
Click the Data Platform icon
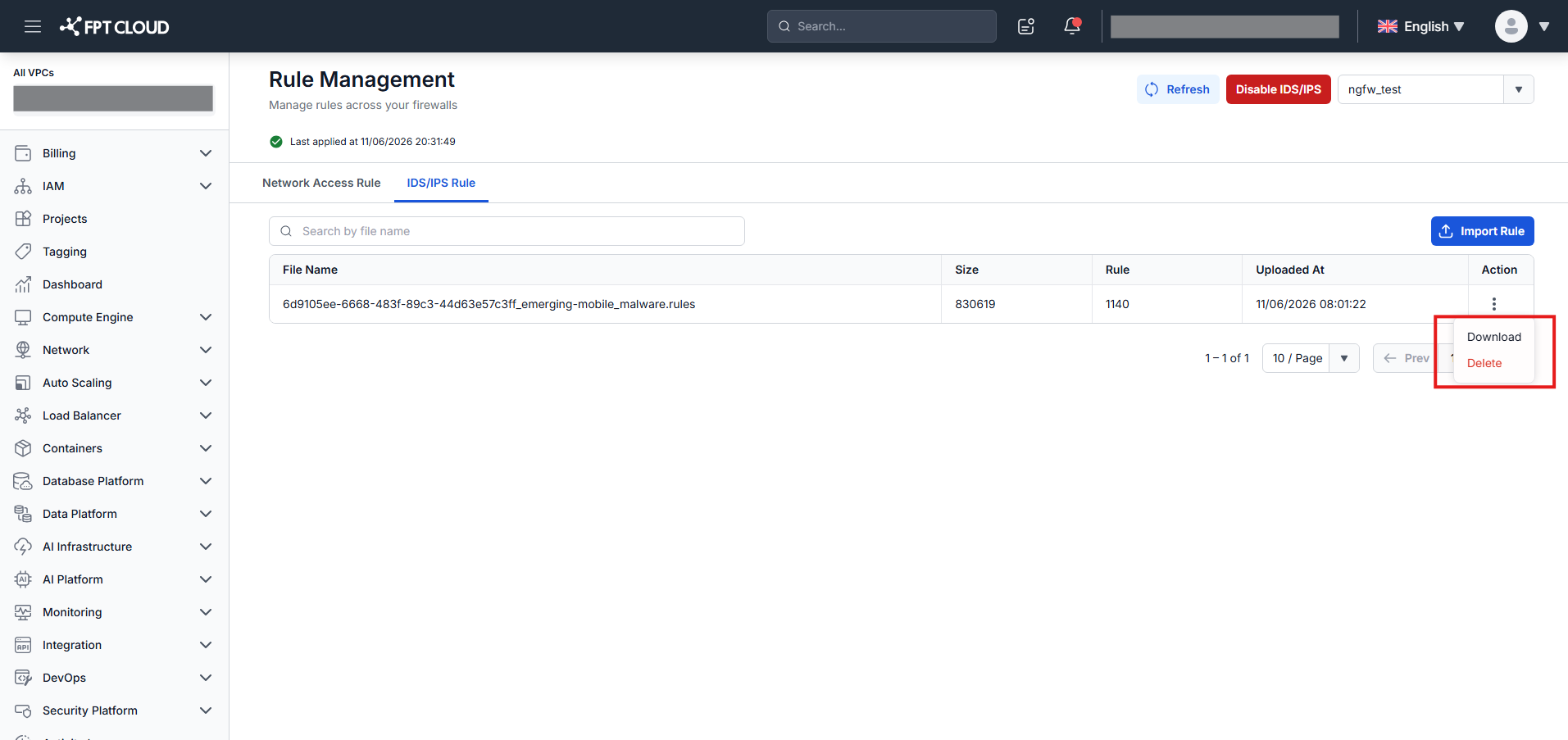click(23, 514)
